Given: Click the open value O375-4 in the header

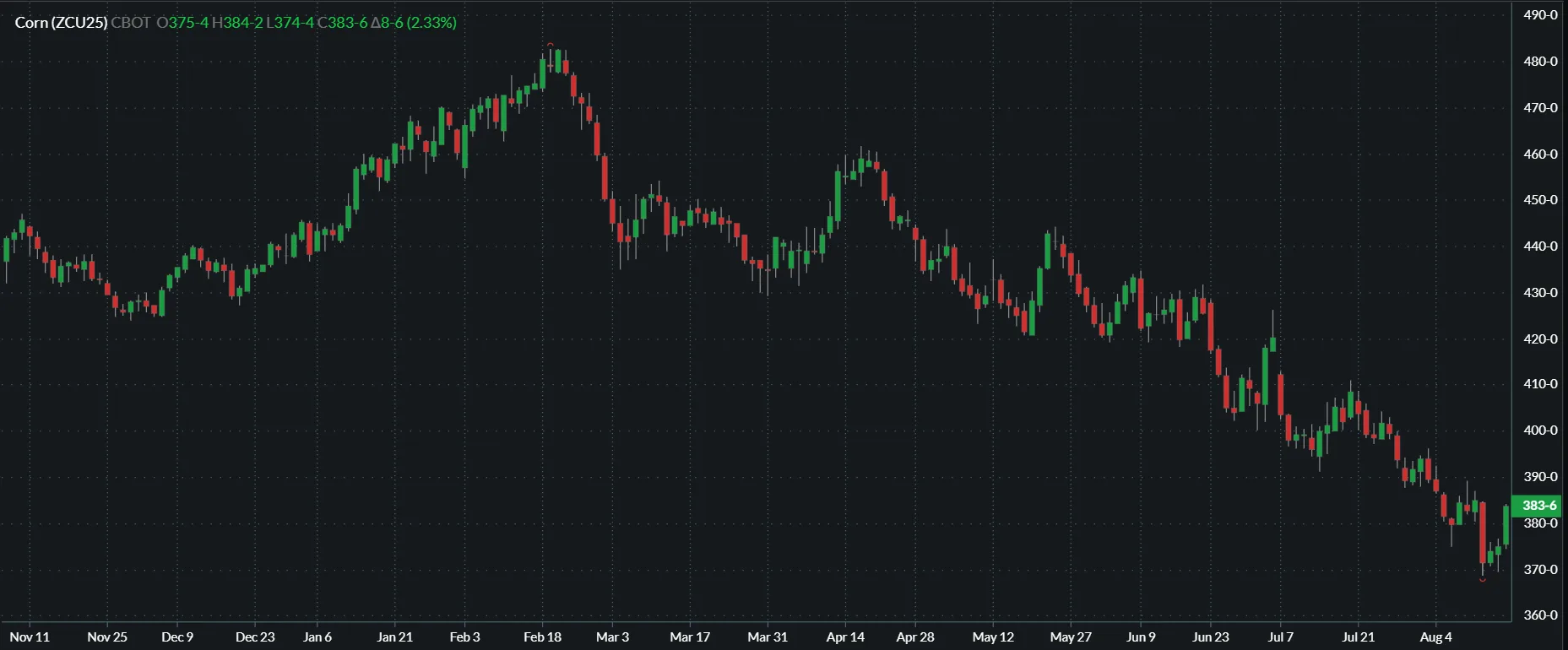Looking at the screenshot, I should (182, 23).
